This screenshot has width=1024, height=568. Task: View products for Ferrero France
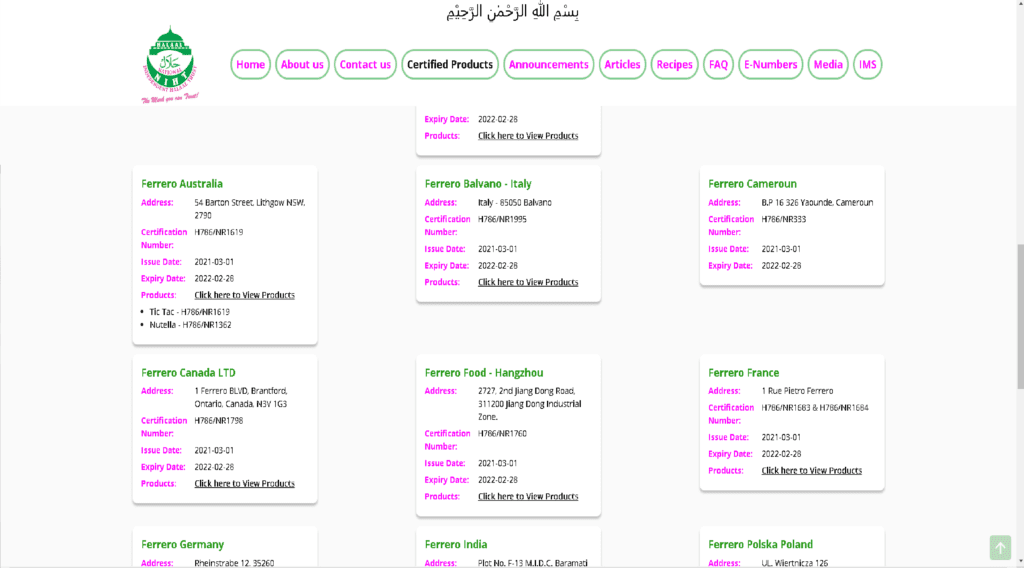point(811,471)
